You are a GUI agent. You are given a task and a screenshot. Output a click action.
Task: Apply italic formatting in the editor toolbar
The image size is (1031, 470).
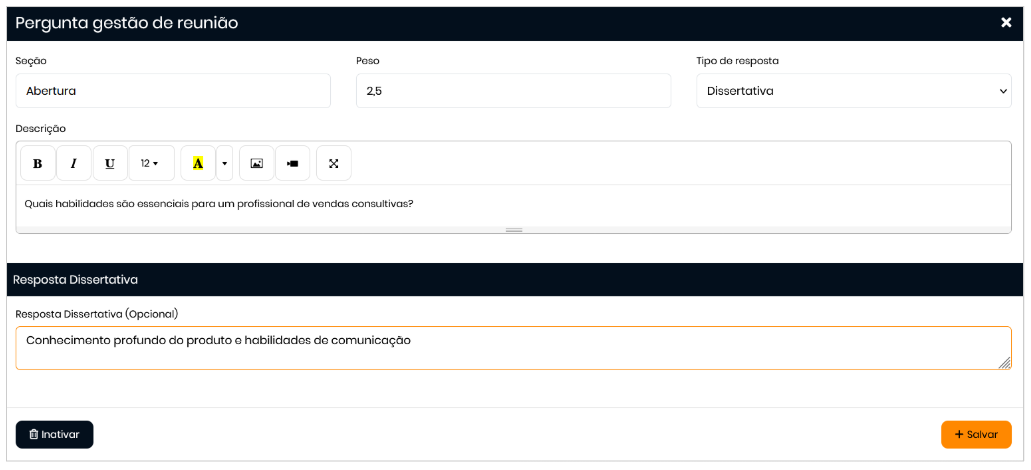click(x=73, y=163)
